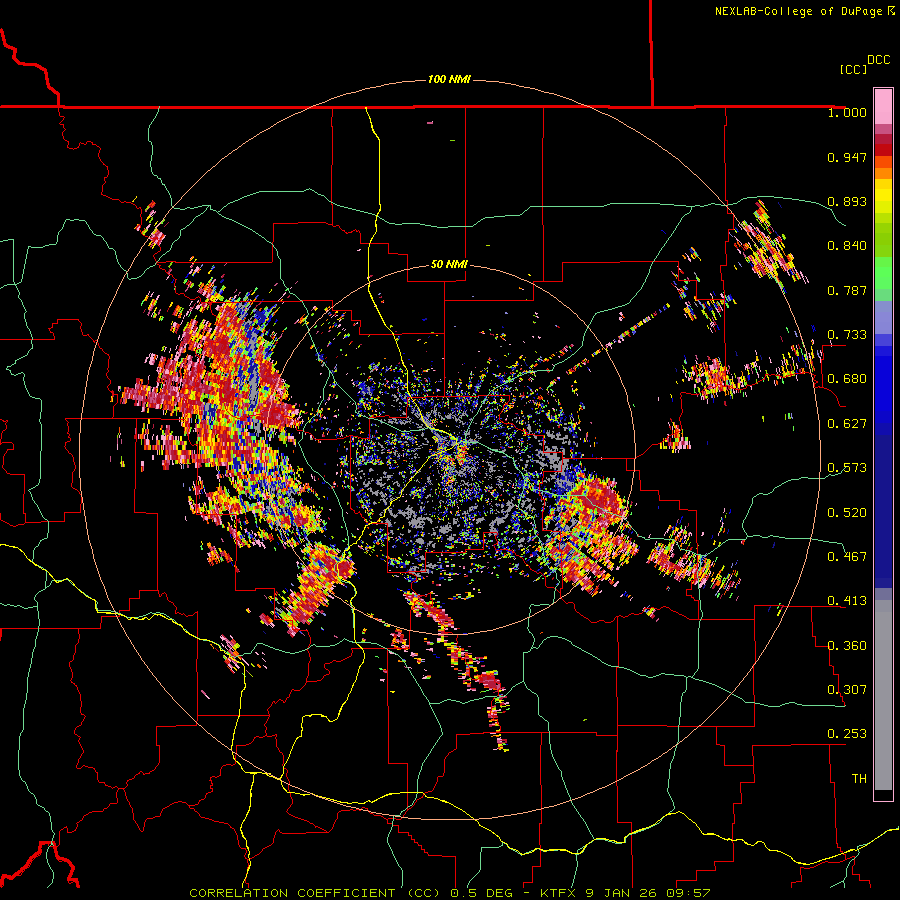900x900 pixels.
Task: Click the 0.5 DEG elevation text in the caption
Action: coord(483,893)
